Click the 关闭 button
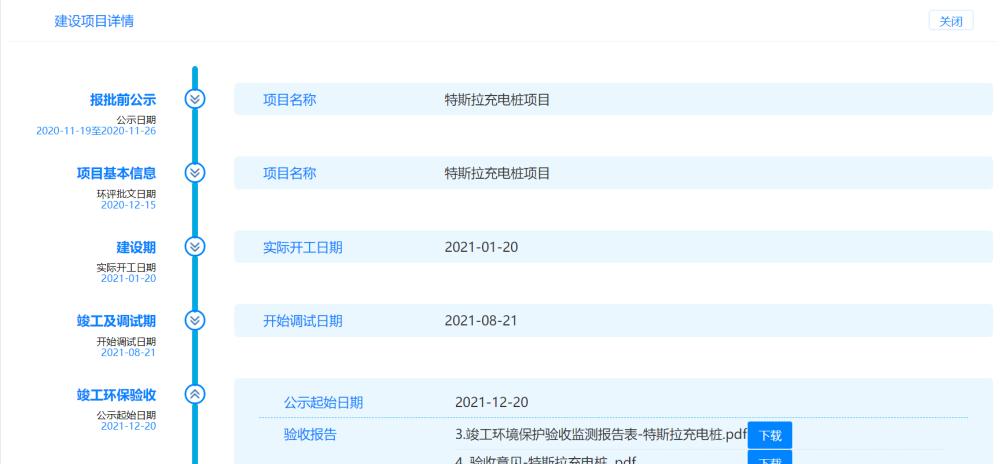 tap(950, 21)
